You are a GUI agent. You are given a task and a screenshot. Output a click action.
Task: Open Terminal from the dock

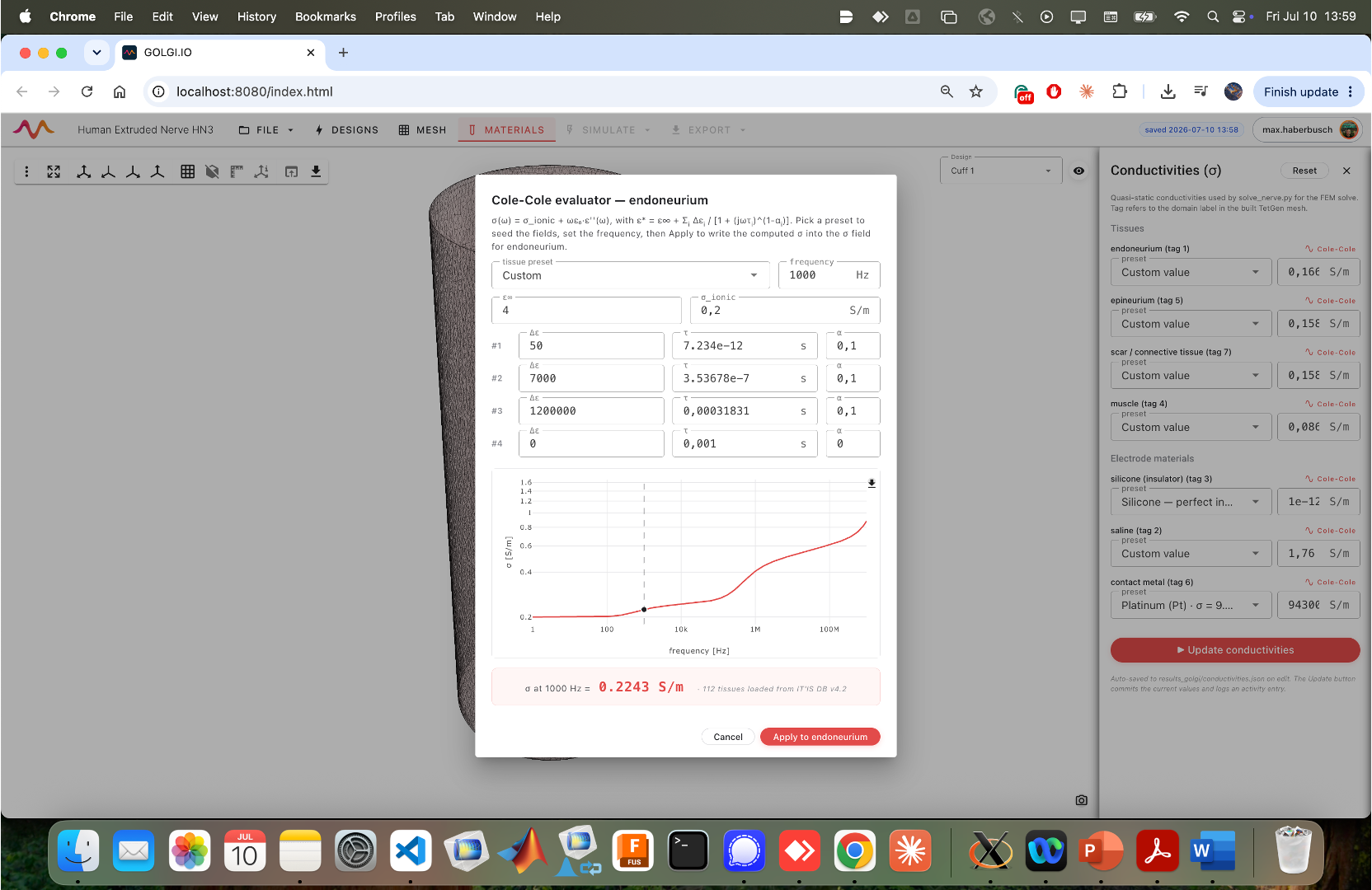688,851
